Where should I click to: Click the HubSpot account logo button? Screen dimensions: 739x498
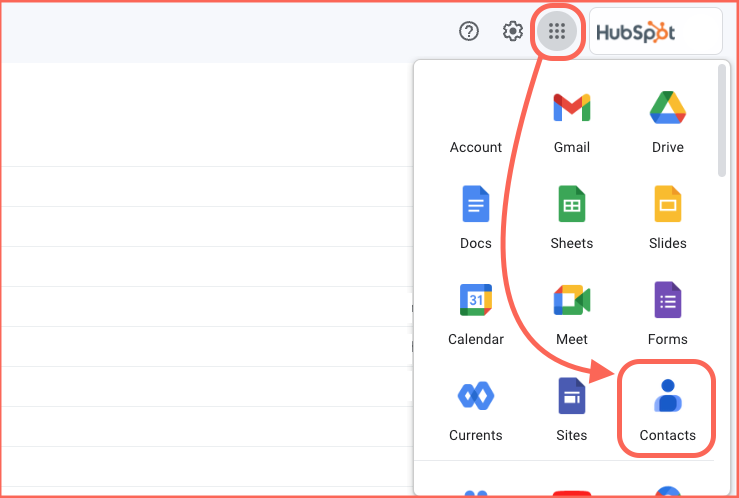click(x=655, y=31)
